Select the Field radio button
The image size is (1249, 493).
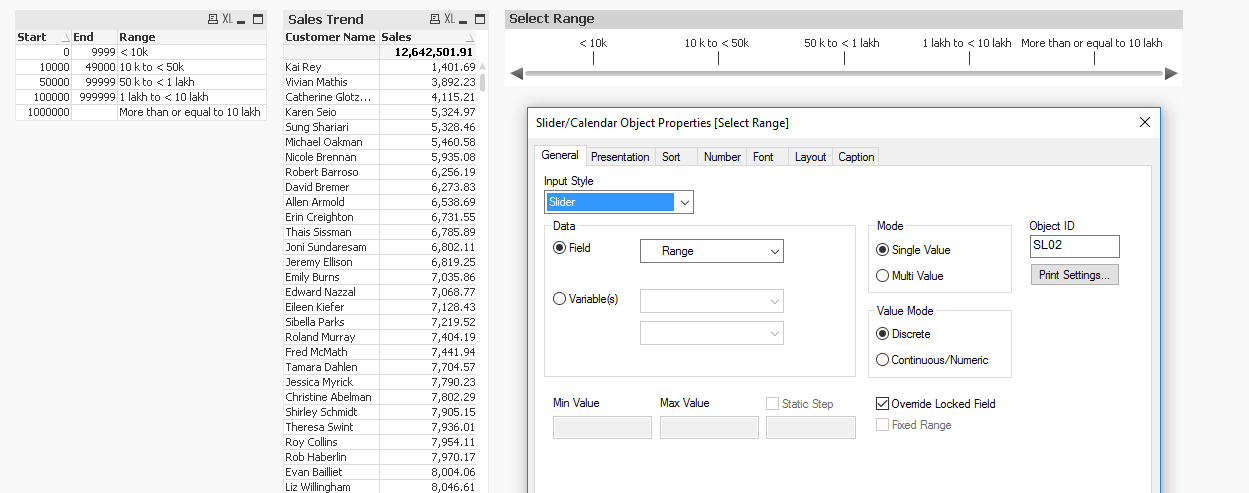click(x=559, y=248)
